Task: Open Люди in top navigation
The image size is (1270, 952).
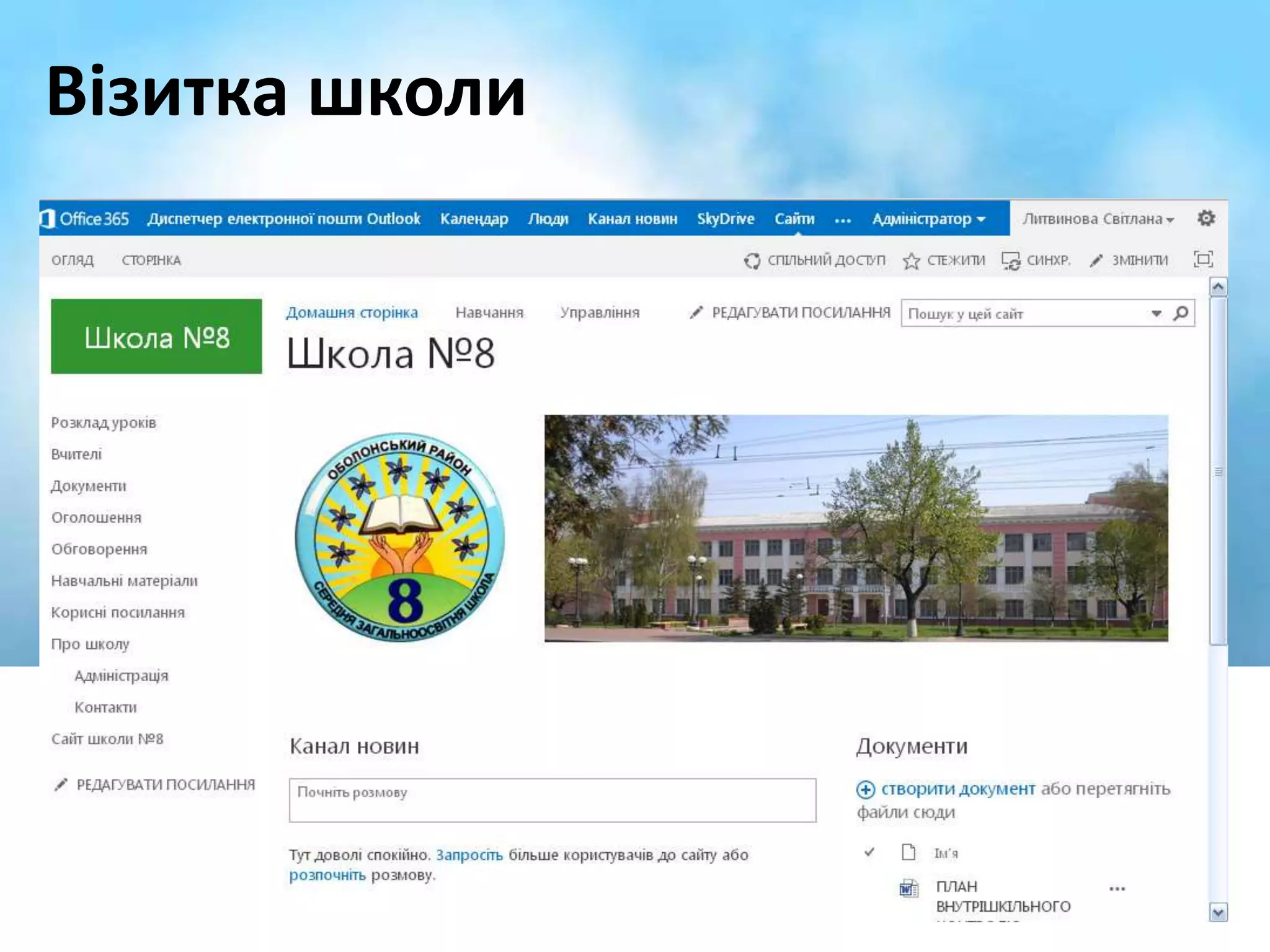Action: (548, 219)
